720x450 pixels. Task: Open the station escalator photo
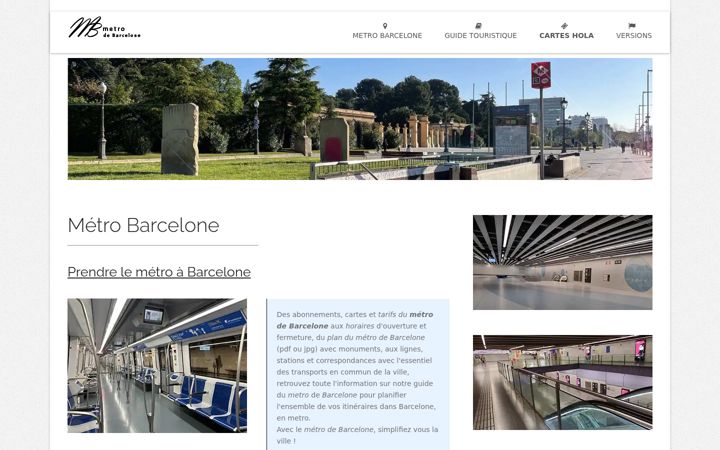pos(562,382)
